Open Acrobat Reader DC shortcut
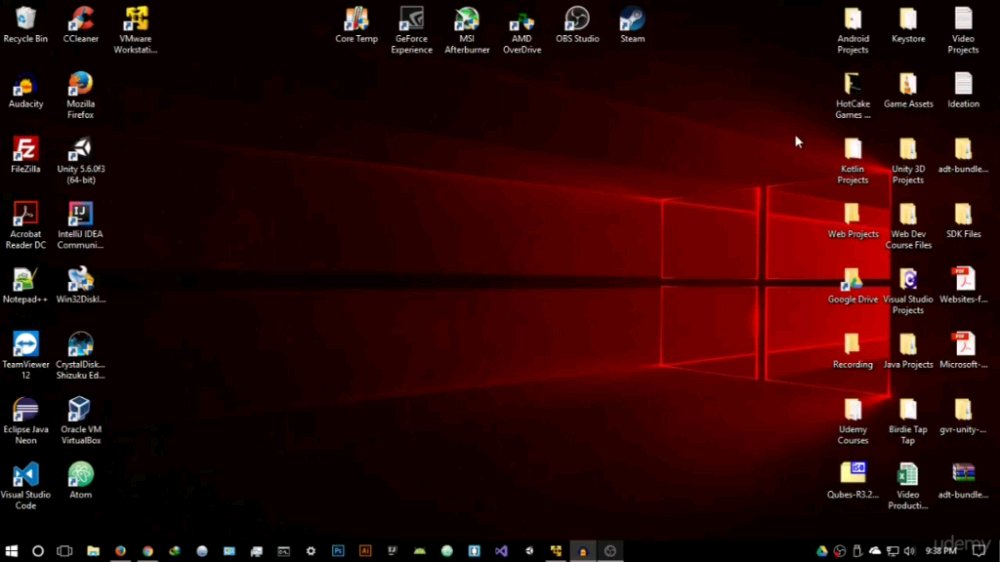The image size is (1000, 562). coord(26,226)
